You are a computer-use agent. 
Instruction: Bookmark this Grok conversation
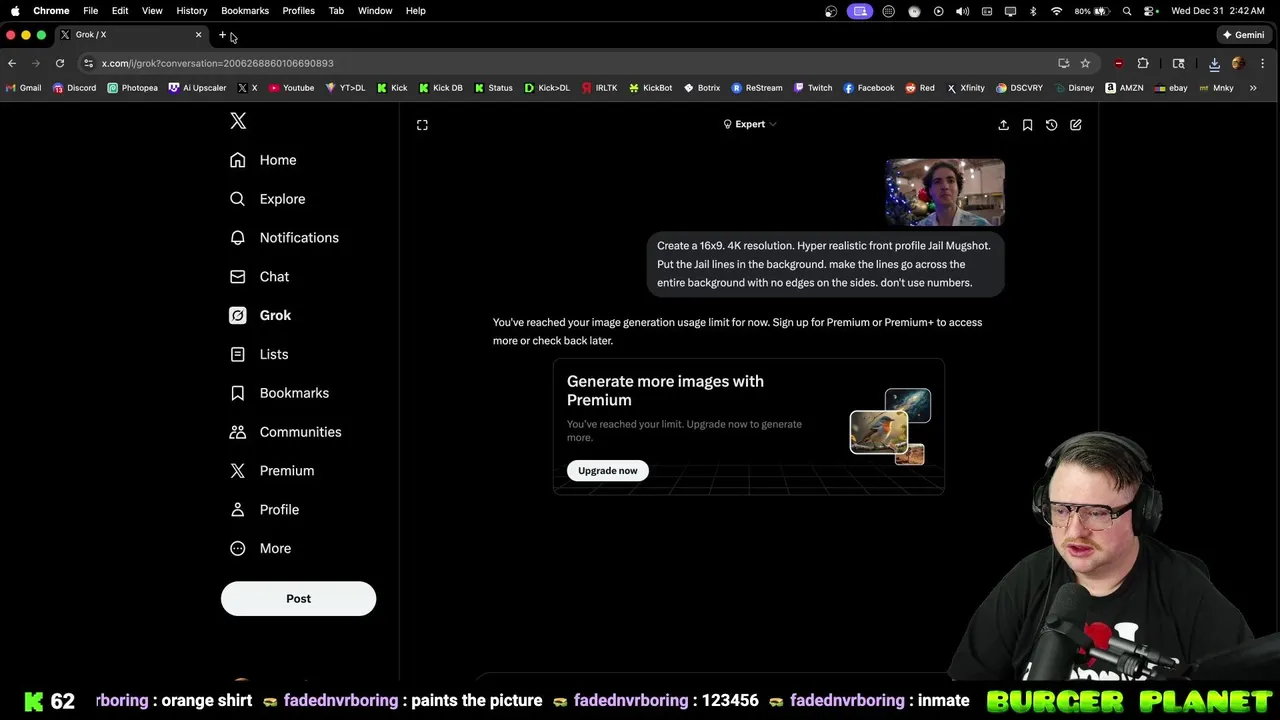[x=1027, y=125]
